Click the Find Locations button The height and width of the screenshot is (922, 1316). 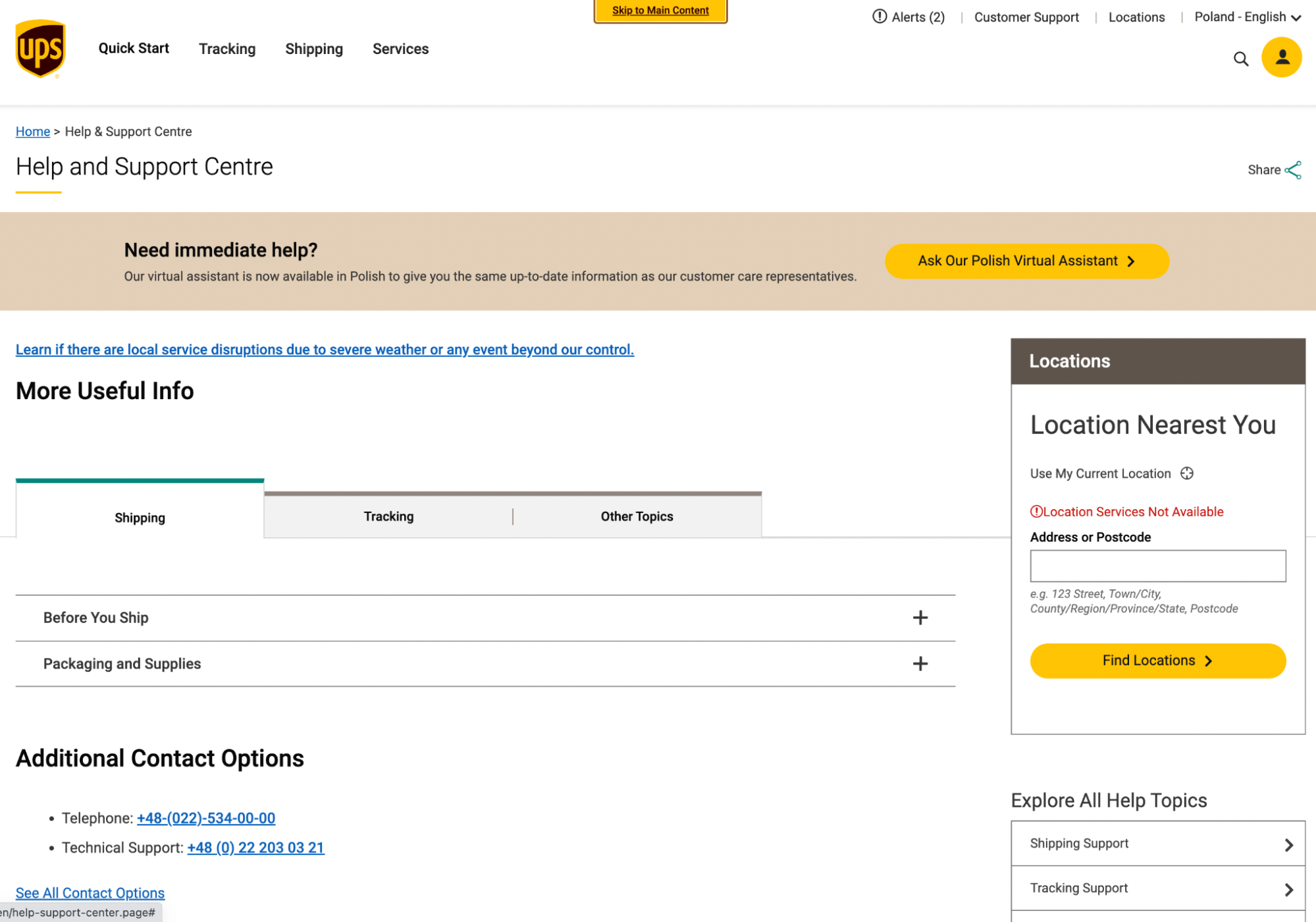pyautogui.click(x=1157, y=661)
